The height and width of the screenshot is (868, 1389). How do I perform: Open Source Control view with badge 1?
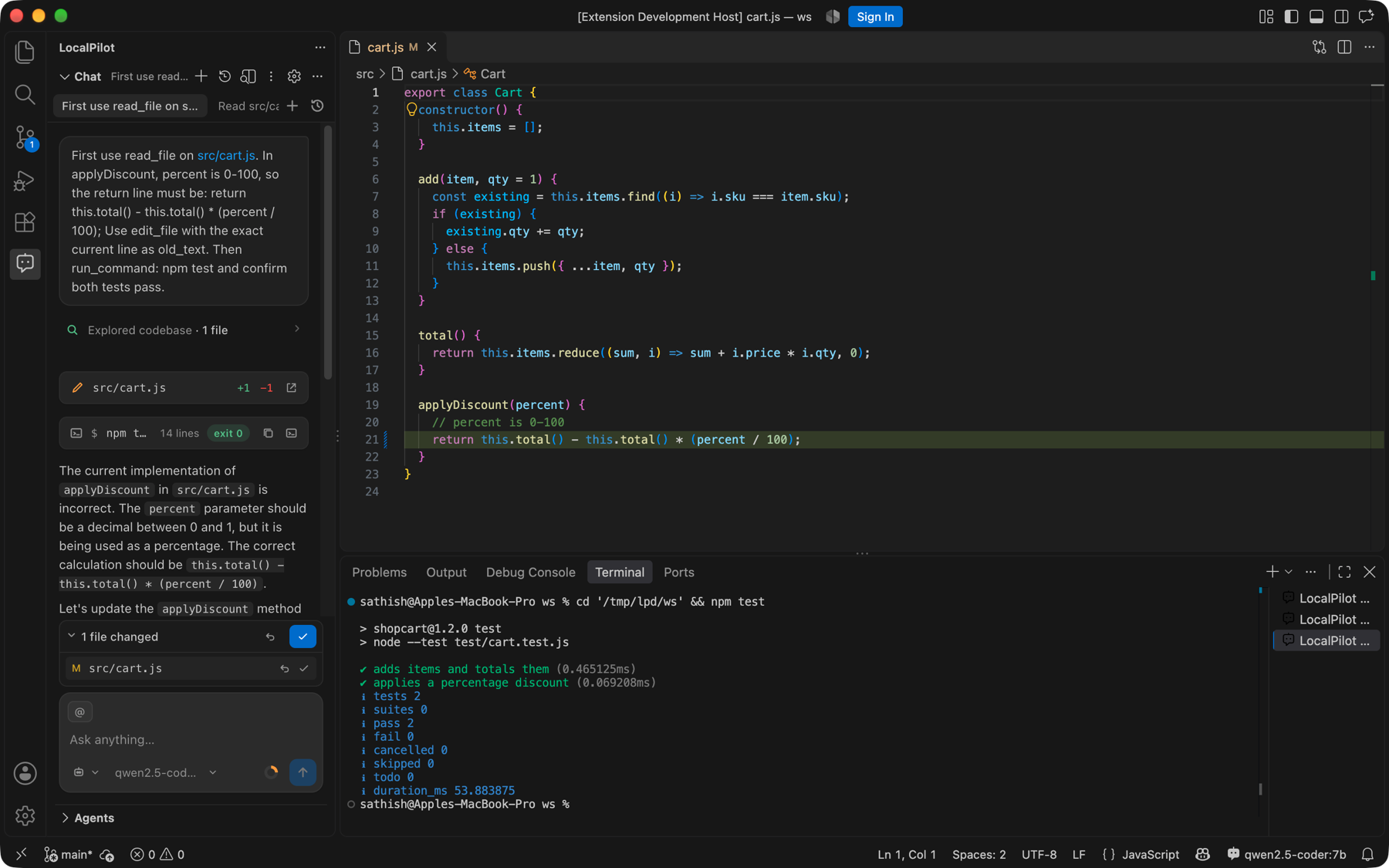click(x=25, y=137)
